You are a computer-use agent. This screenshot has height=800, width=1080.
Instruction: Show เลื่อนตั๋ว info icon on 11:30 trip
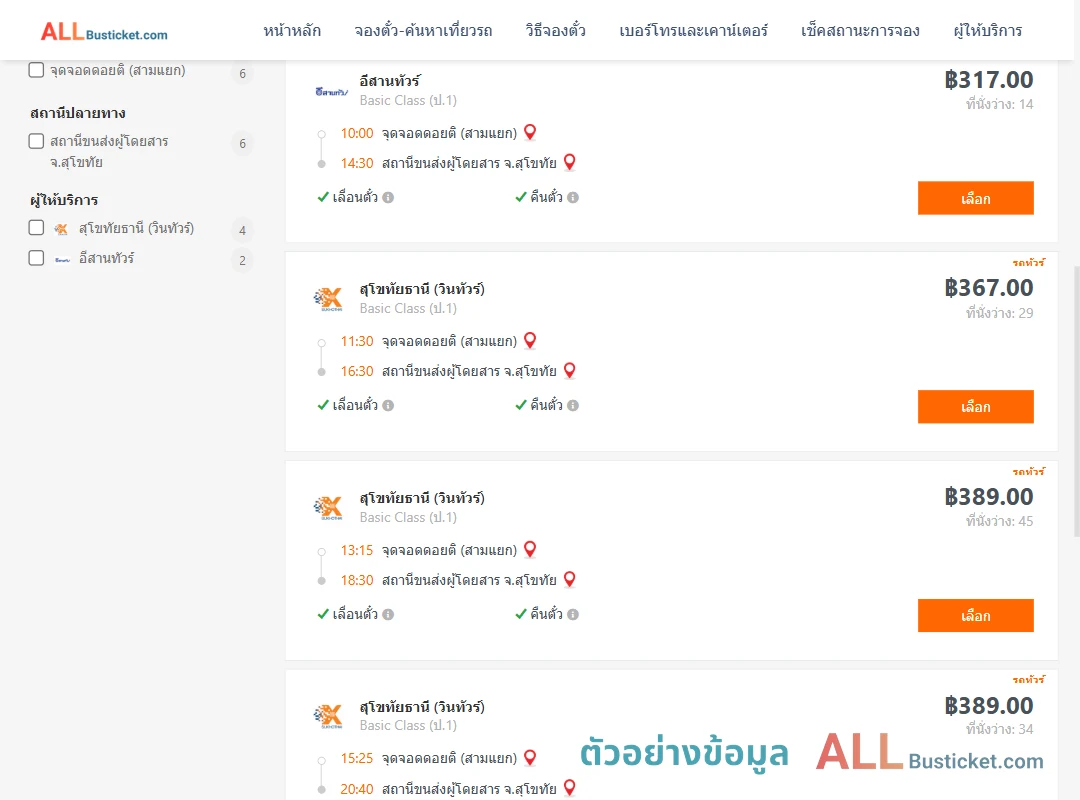388,406
